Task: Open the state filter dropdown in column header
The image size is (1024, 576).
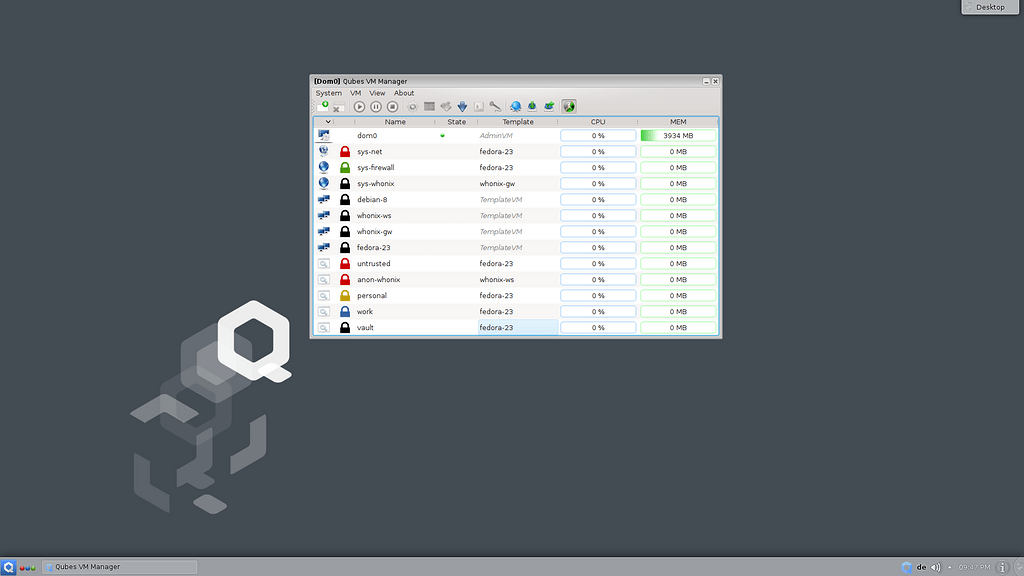Action: (328, 121)
